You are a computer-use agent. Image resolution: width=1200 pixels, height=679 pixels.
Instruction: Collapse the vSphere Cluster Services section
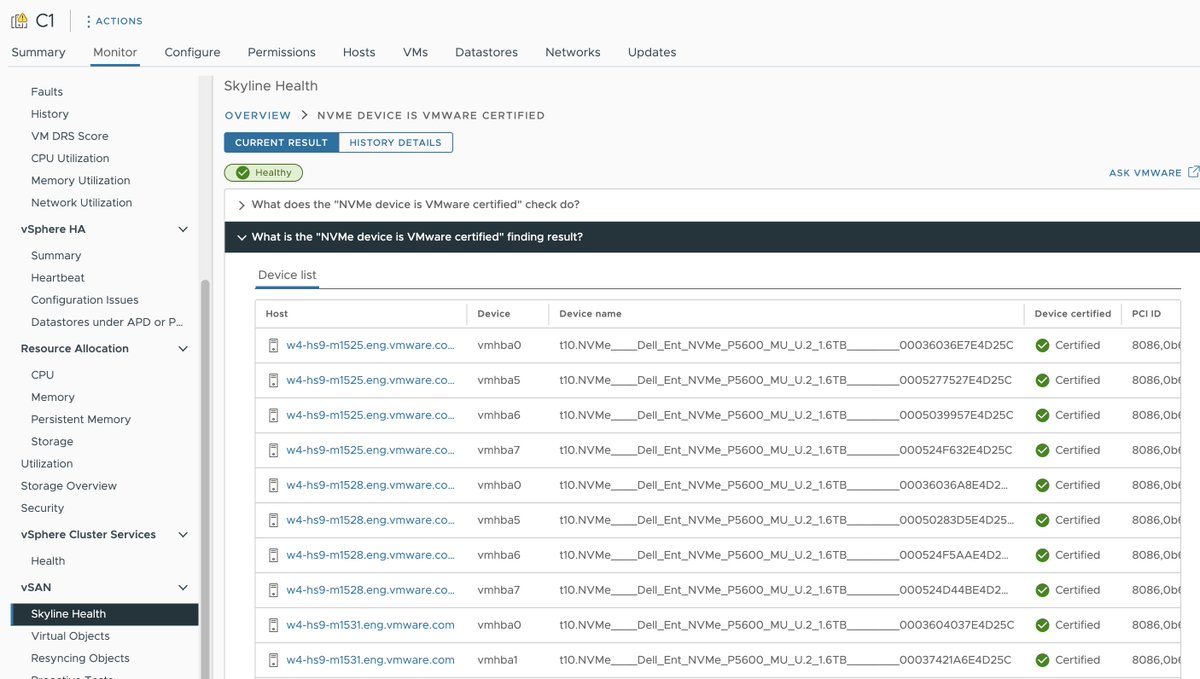(x=183, y=535)
